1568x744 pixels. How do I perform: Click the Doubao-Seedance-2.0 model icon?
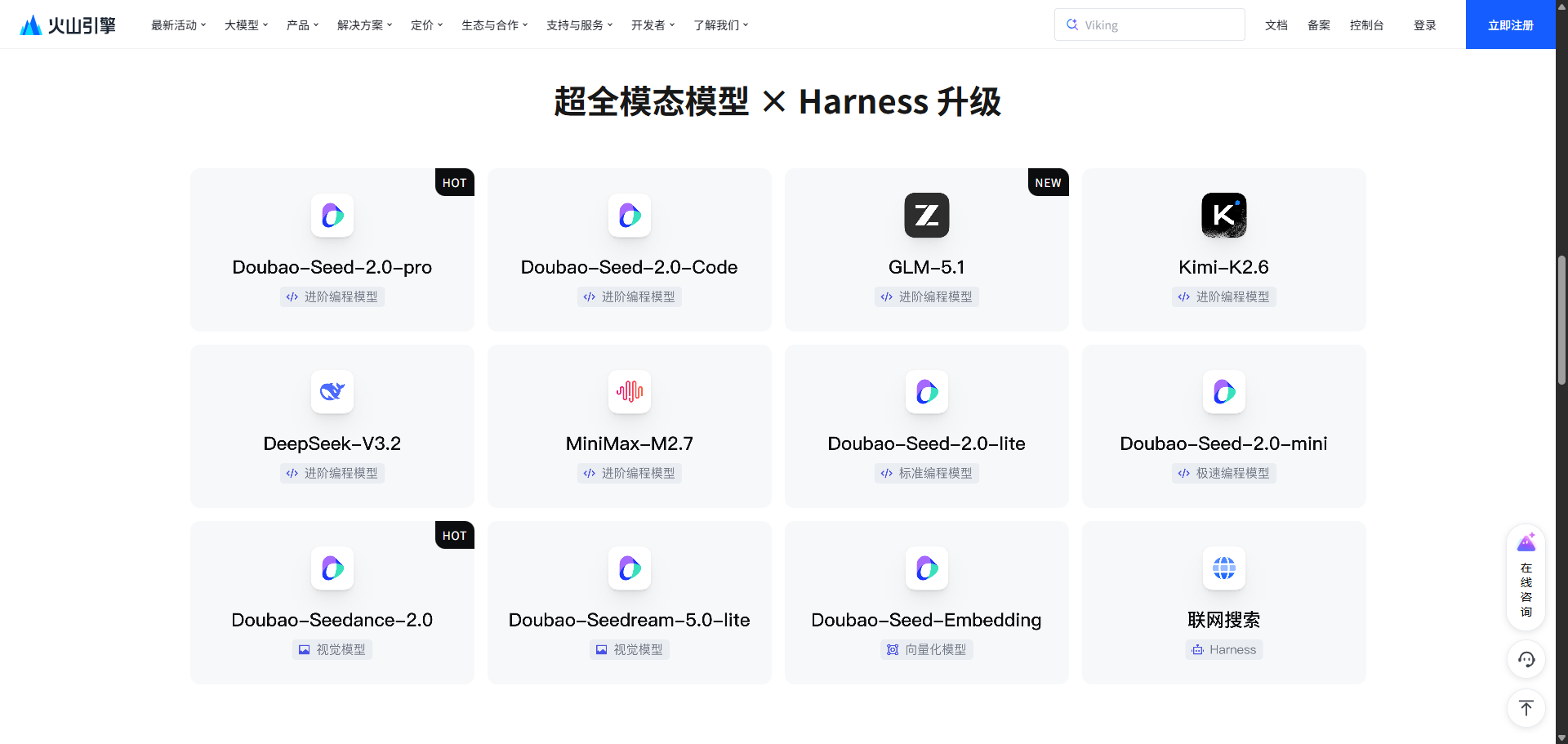point(332,568)
